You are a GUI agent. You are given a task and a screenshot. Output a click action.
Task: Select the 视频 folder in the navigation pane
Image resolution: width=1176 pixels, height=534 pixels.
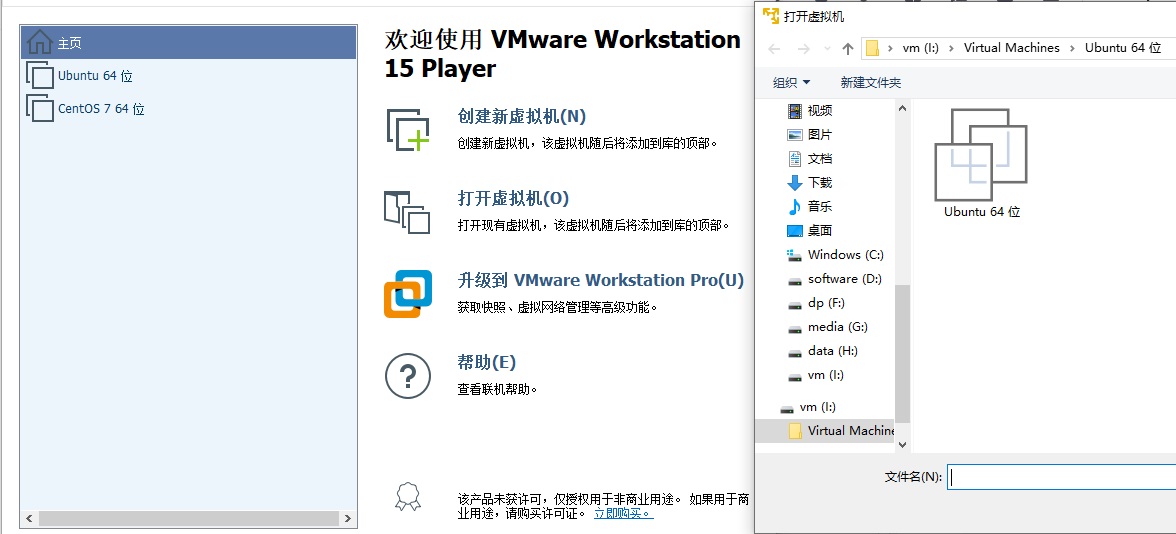(x=809, y=111)
